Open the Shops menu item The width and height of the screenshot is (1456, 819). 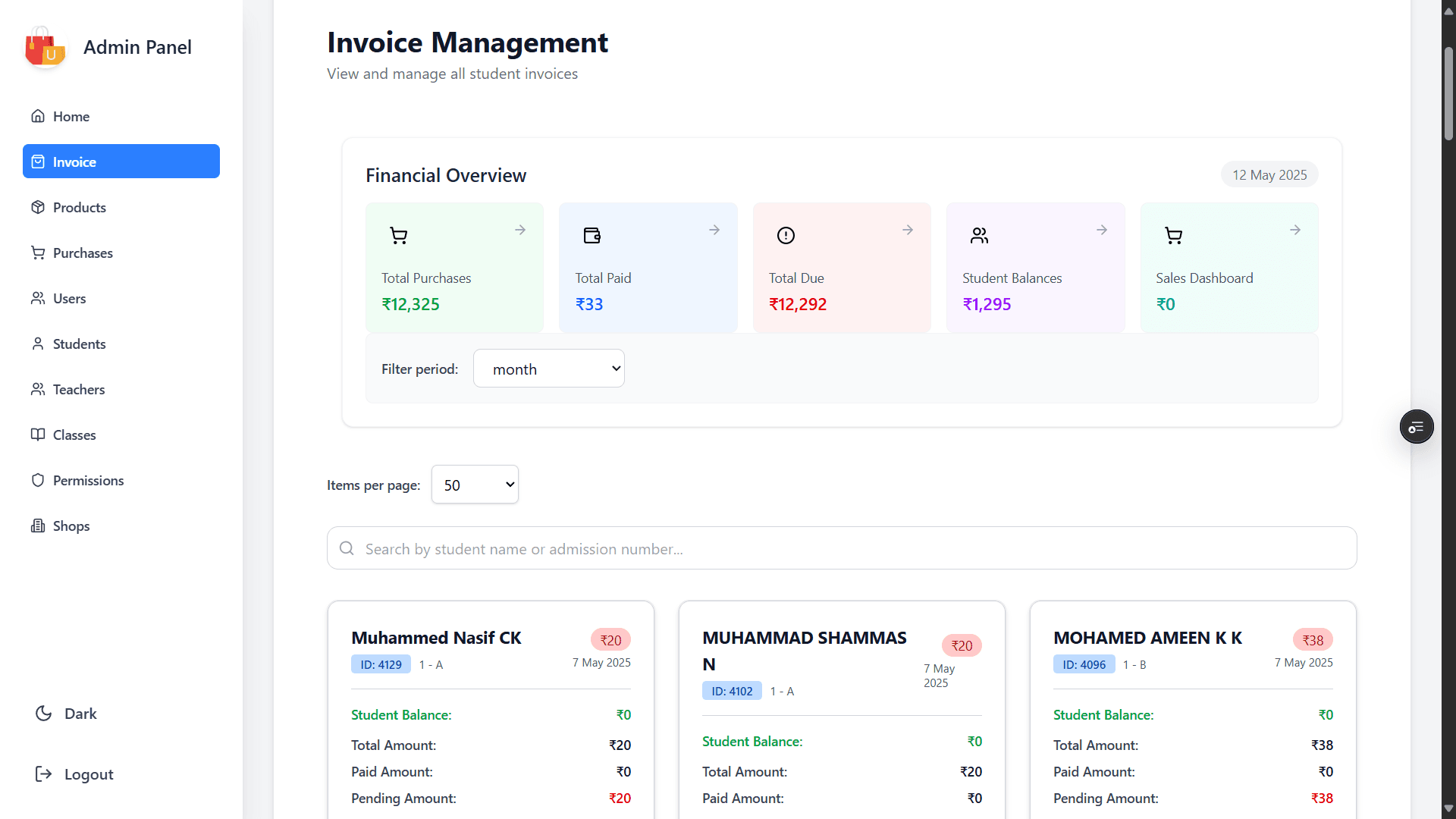(121, 526)
